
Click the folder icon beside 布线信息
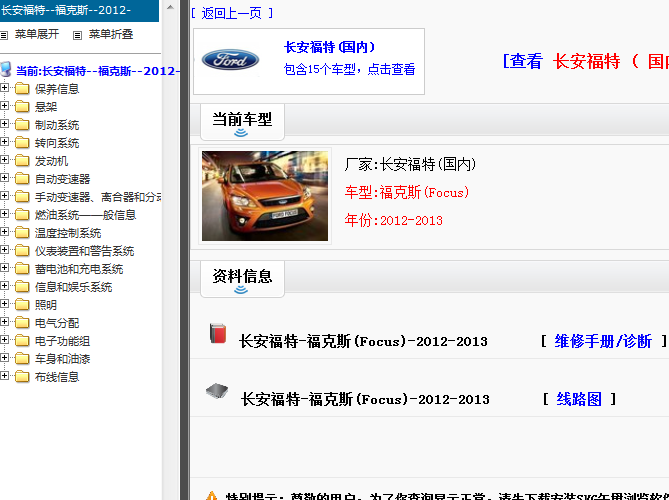coord(22,377)
